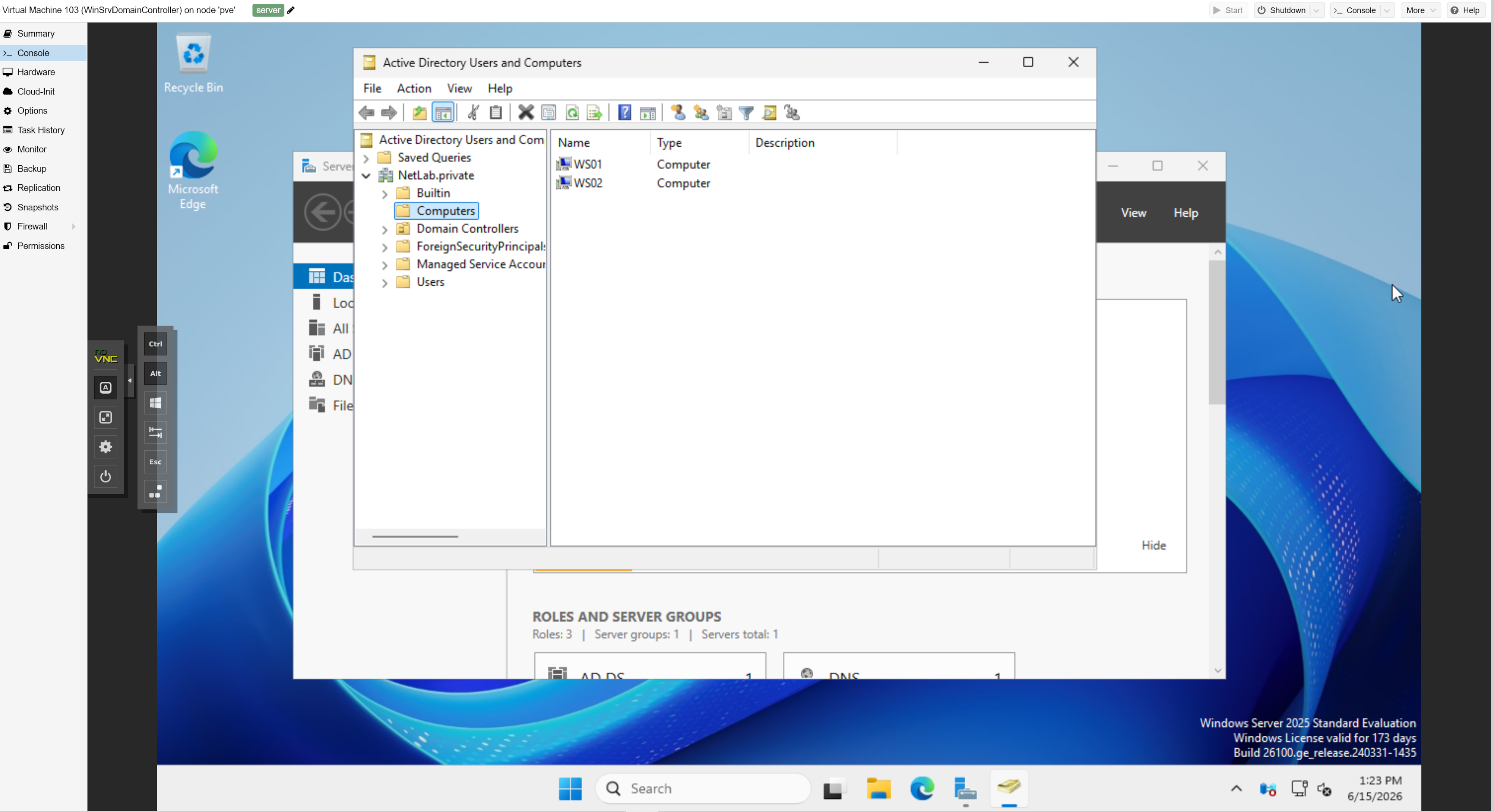Click the Refresh toolbar icon
This screenshot has height=812, width=1494.
572,112
